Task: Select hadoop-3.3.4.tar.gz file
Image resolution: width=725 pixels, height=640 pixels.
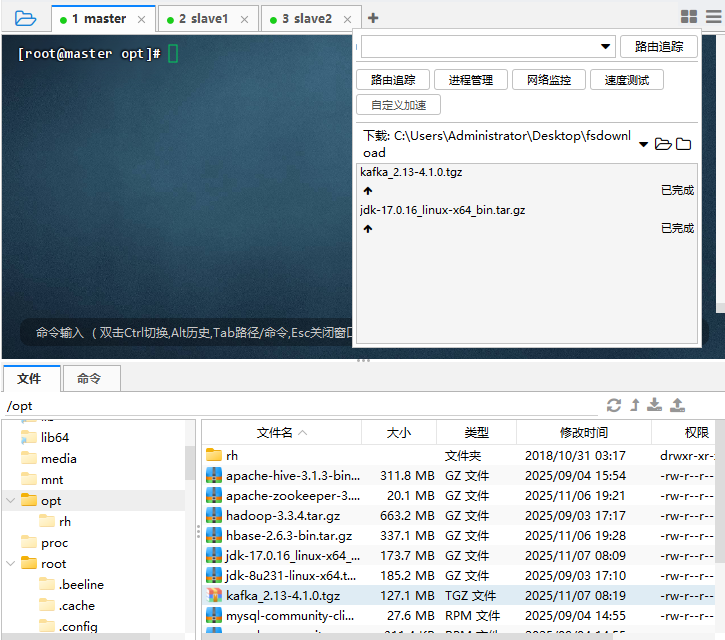Action: 459,516
